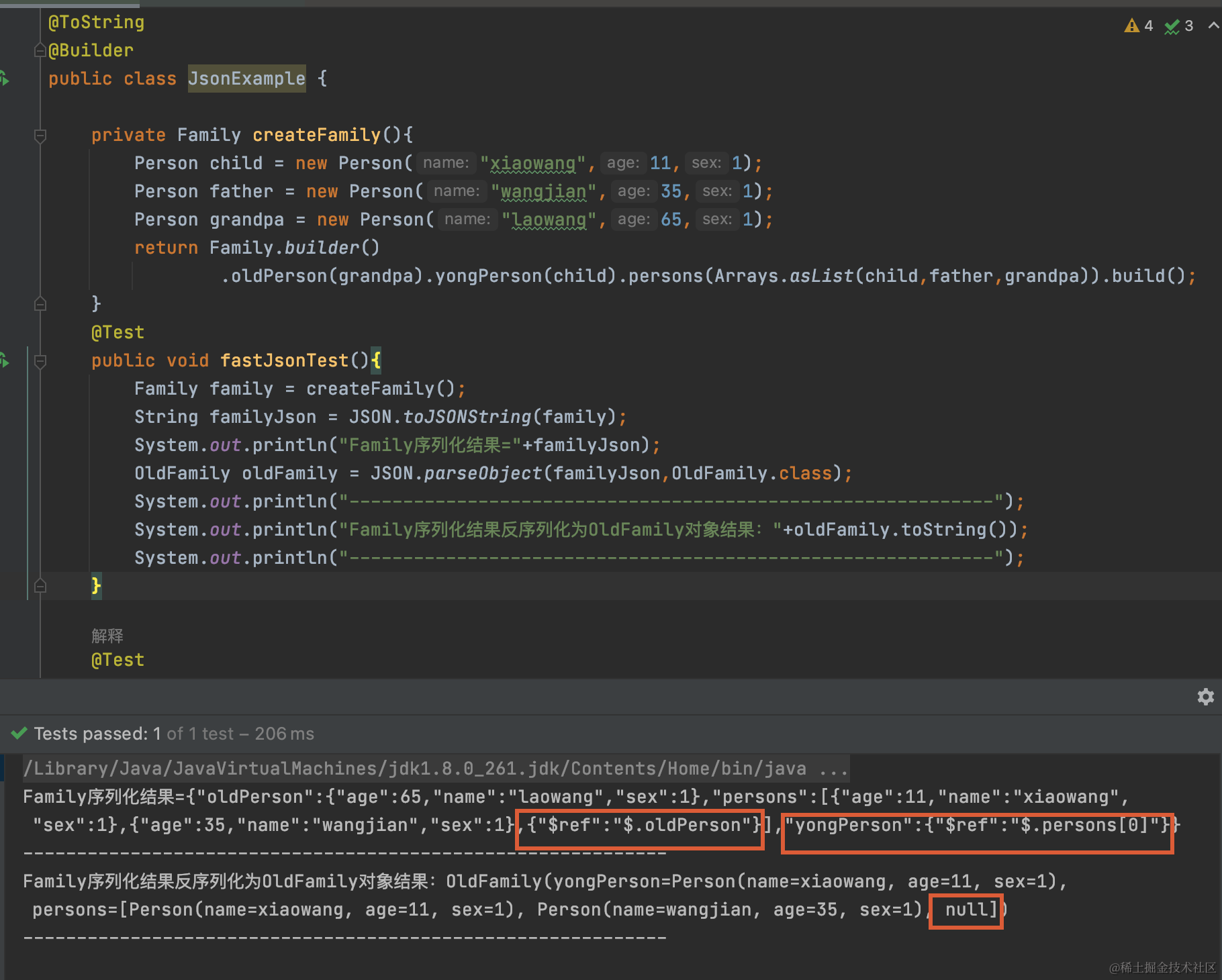
Task: Run the JsonExample class from gutter icon
Action: [x=5, y=79]
